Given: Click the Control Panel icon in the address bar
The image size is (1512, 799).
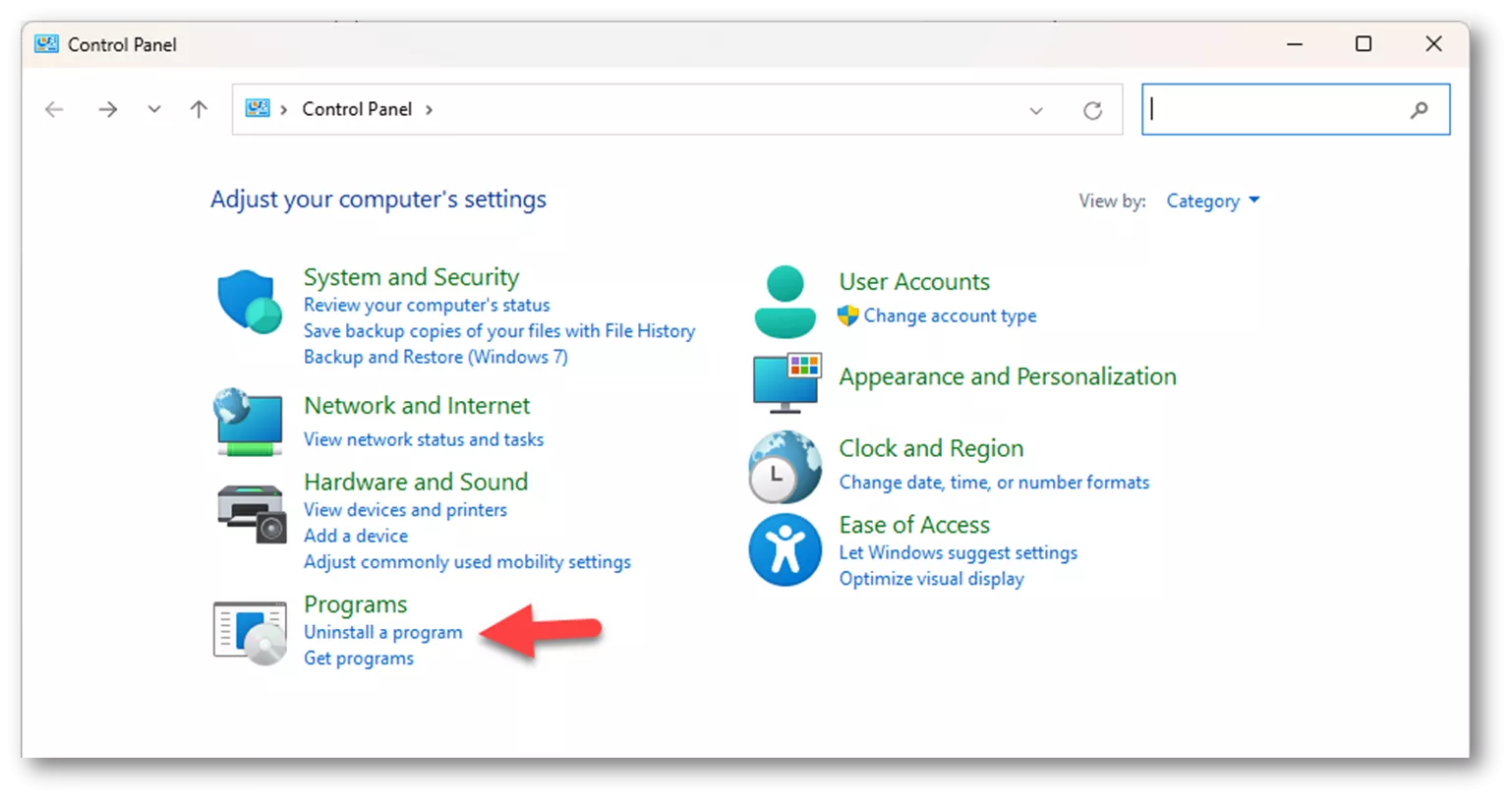Looking at the screenshot, I should tap(258, 109).
